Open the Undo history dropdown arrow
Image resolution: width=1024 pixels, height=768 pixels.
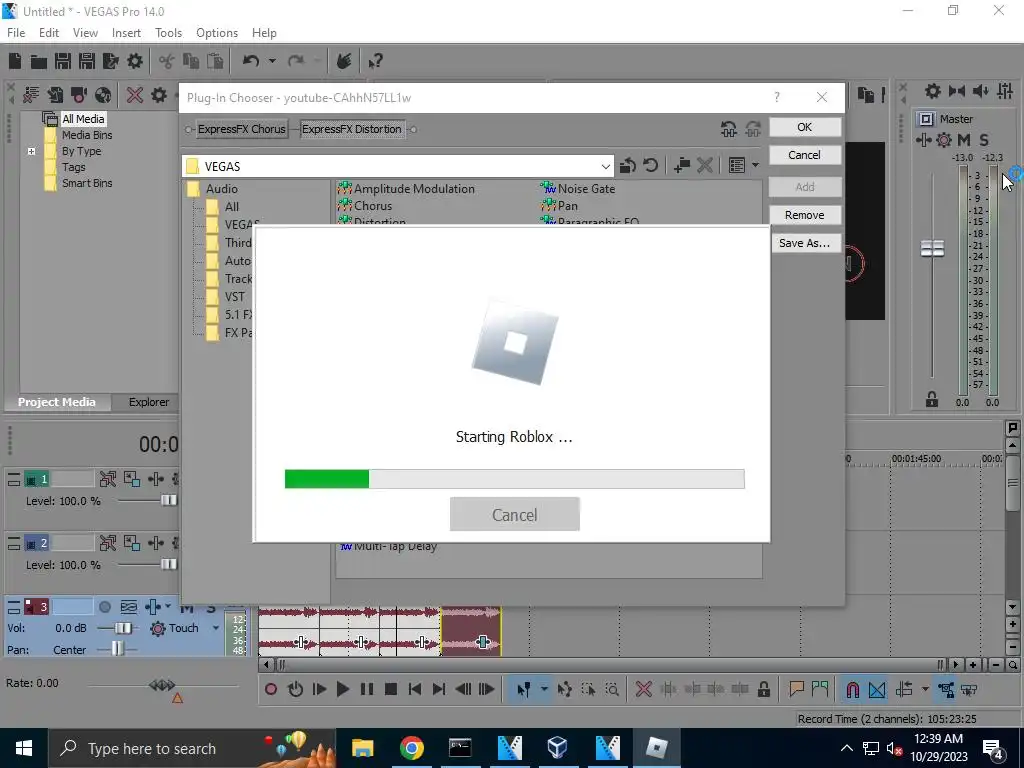coord(272,61)
